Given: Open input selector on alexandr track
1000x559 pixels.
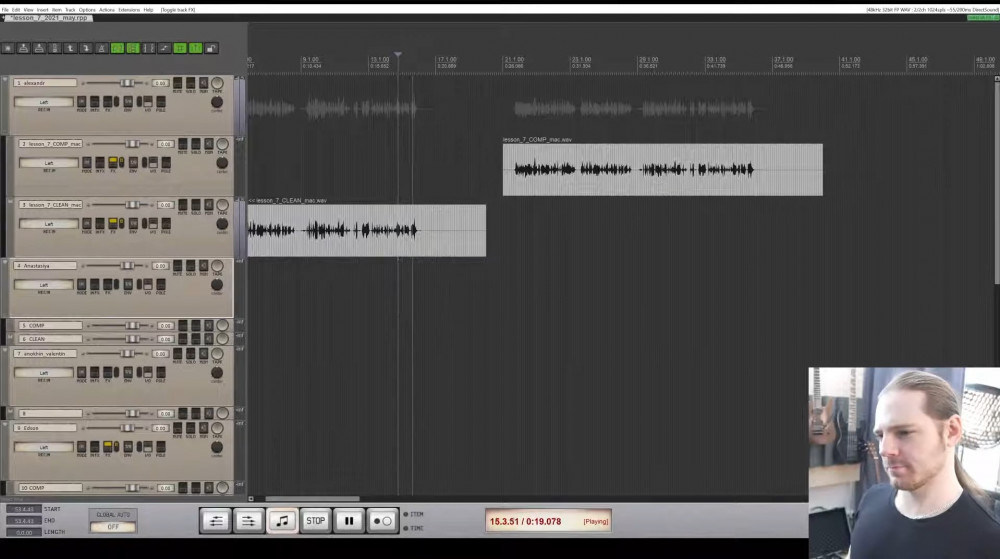Looking at the screenshot, I should coord(45,102).
